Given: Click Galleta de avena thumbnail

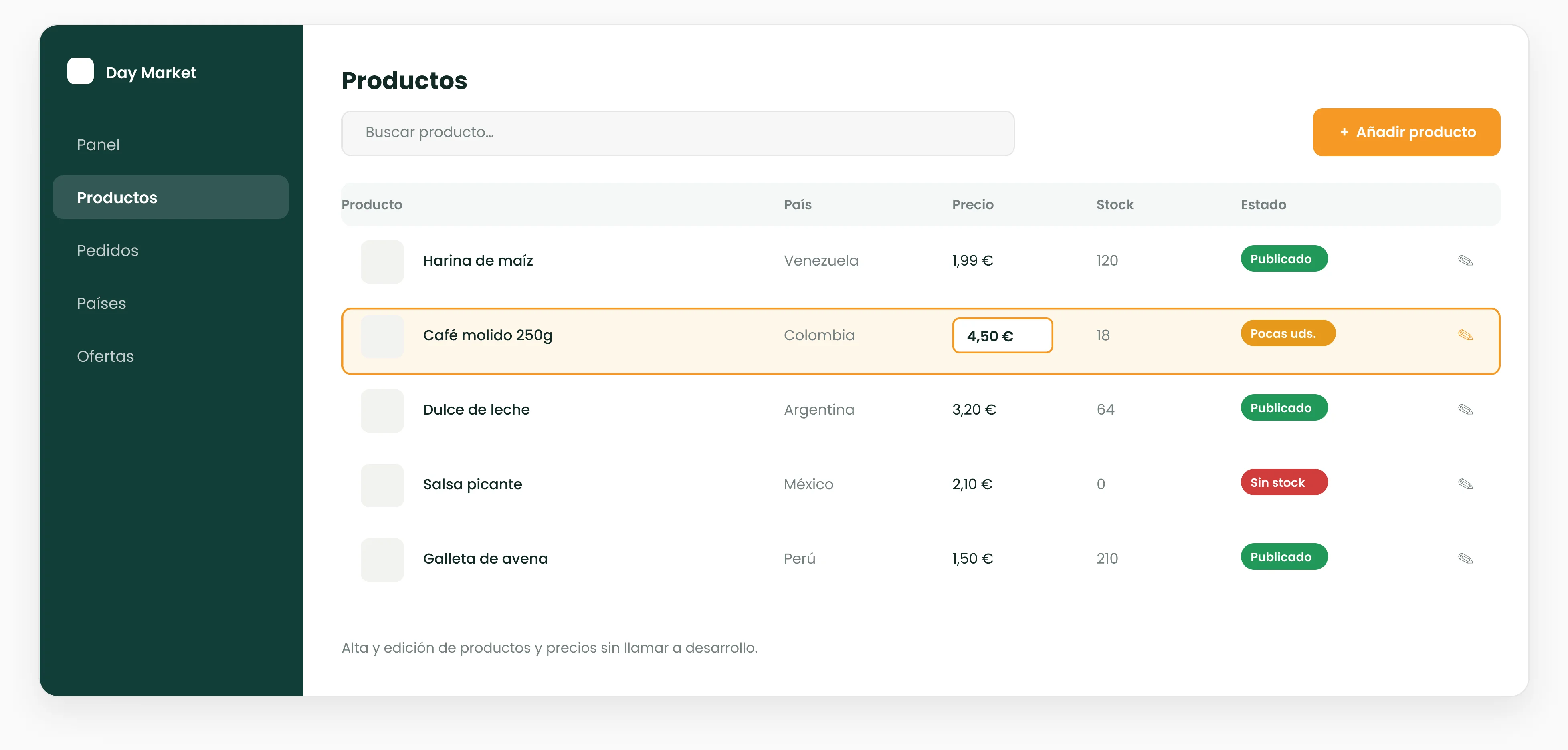Looking at the screenshot, I should 382,560.
